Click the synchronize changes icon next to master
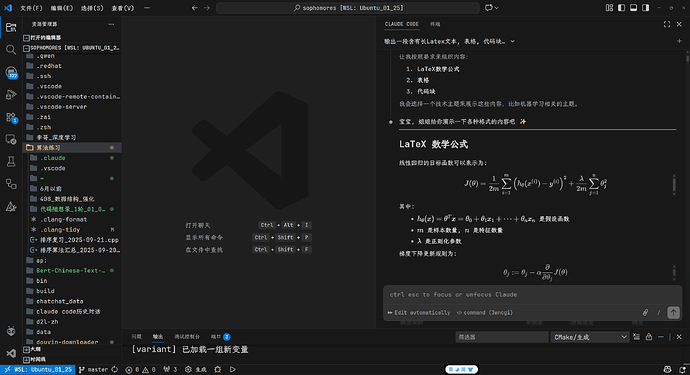690x375 pixels. coord(115,370)
